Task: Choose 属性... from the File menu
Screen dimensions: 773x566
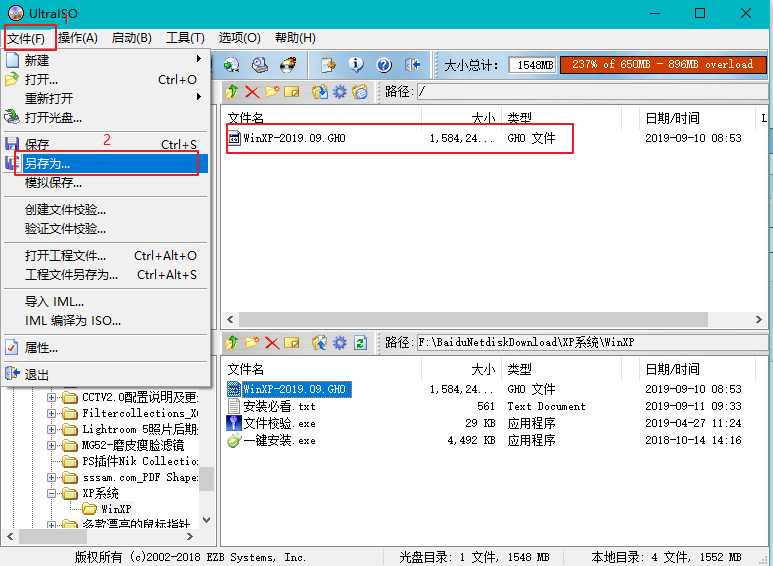Action: 106,348
